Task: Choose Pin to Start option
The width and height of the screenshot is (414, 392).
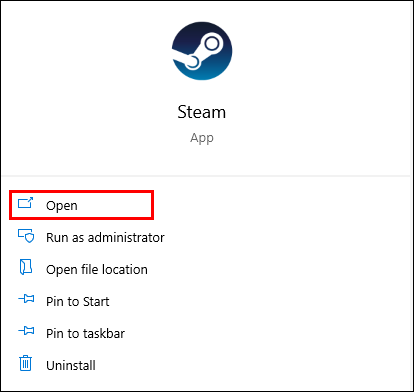Action: coord(78,302)
